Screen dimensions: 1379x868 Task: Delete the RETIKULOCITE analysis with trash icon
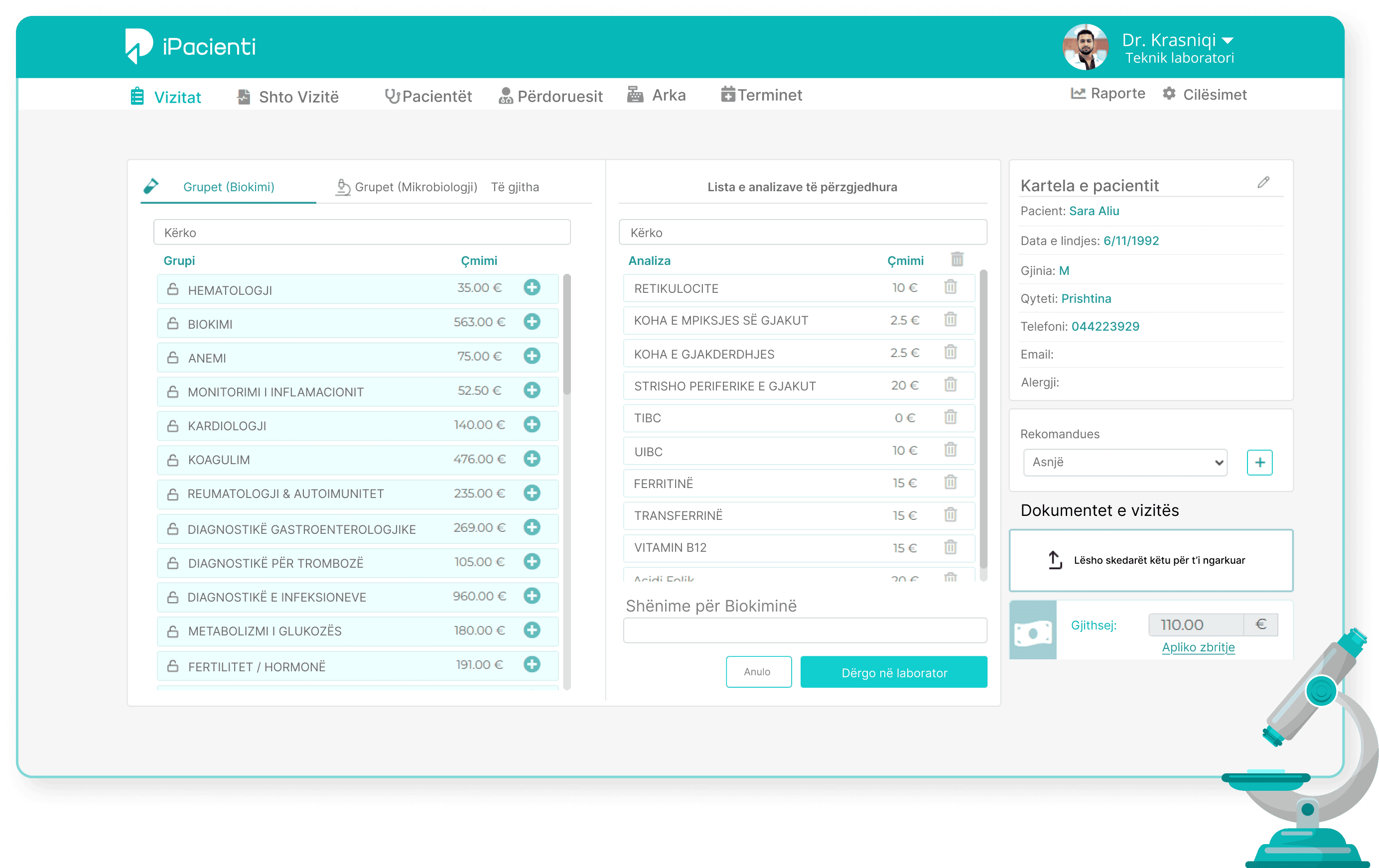(x=950, y=287)
